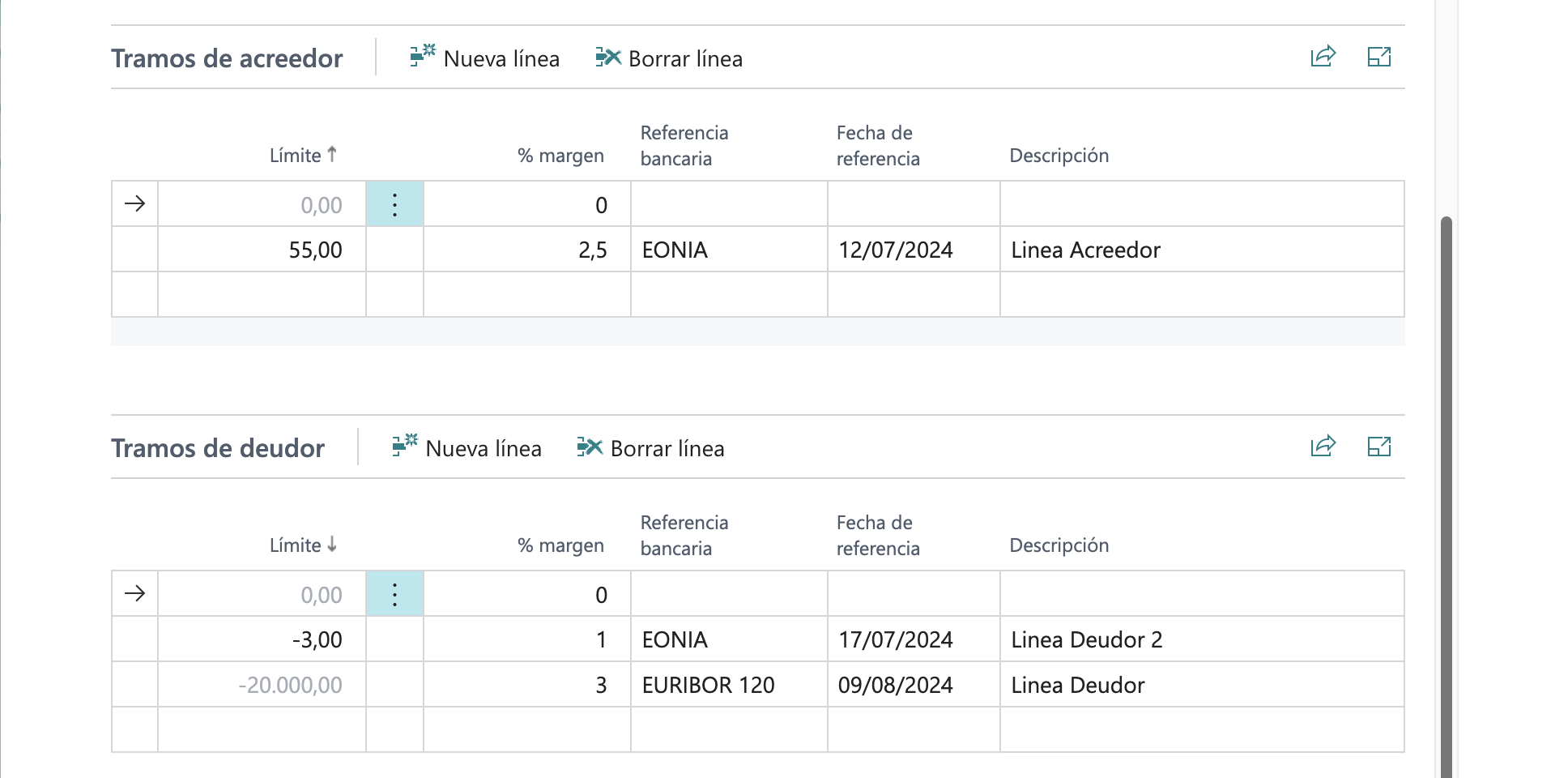Click Nueva línea icon in Tramos de deudor
Screen dimensions: 1568x778
(x=404, y=447)
